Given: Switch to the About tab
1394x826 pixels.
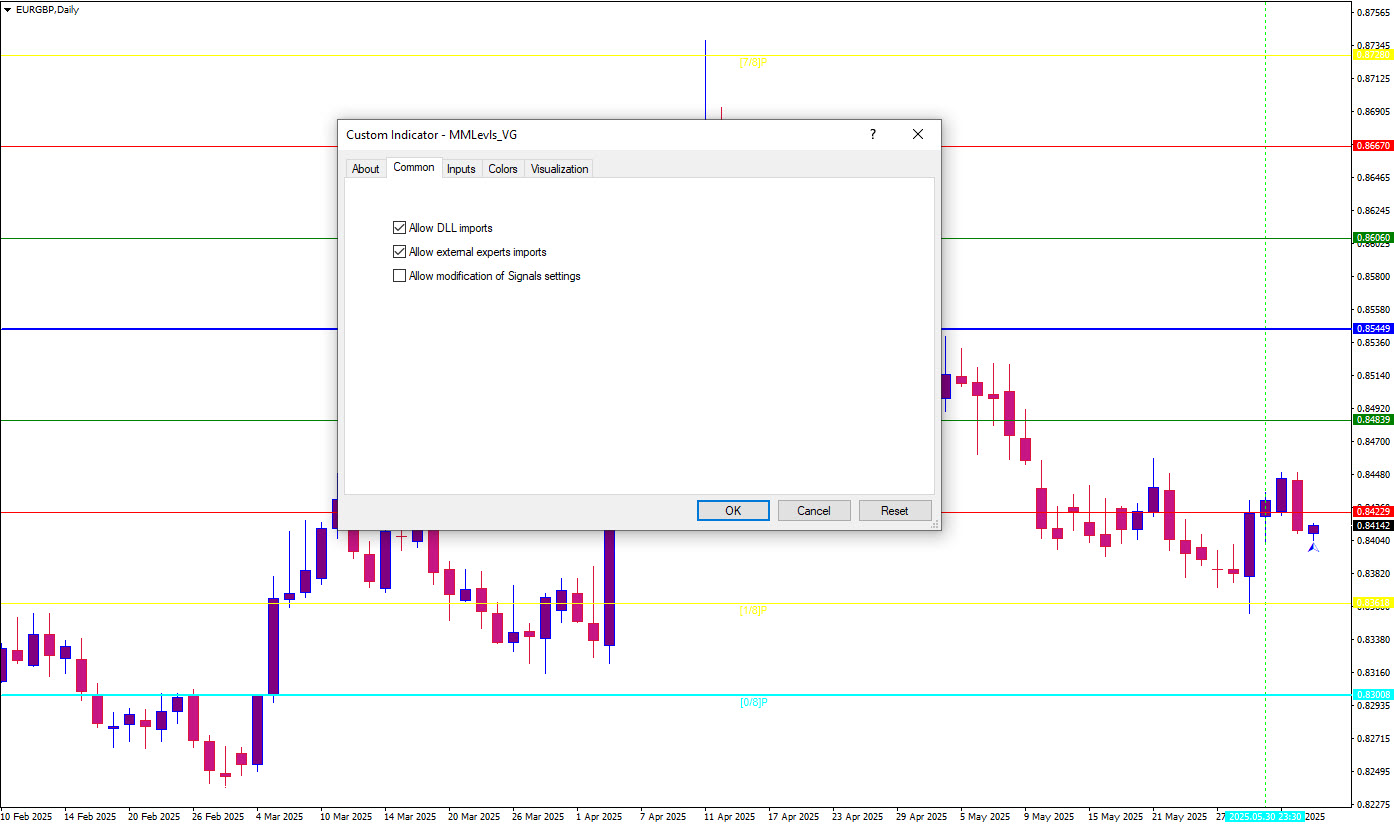Looking at the screenshot, I should (365, 169).
